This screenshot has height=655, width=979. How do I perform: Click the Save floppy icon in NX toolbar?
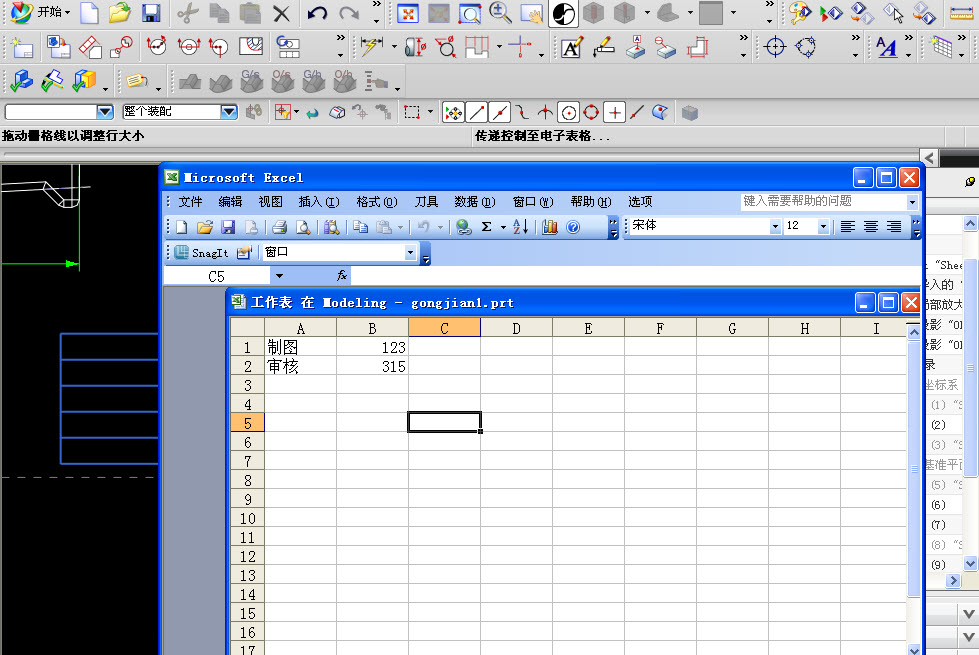tap(150, 13)
